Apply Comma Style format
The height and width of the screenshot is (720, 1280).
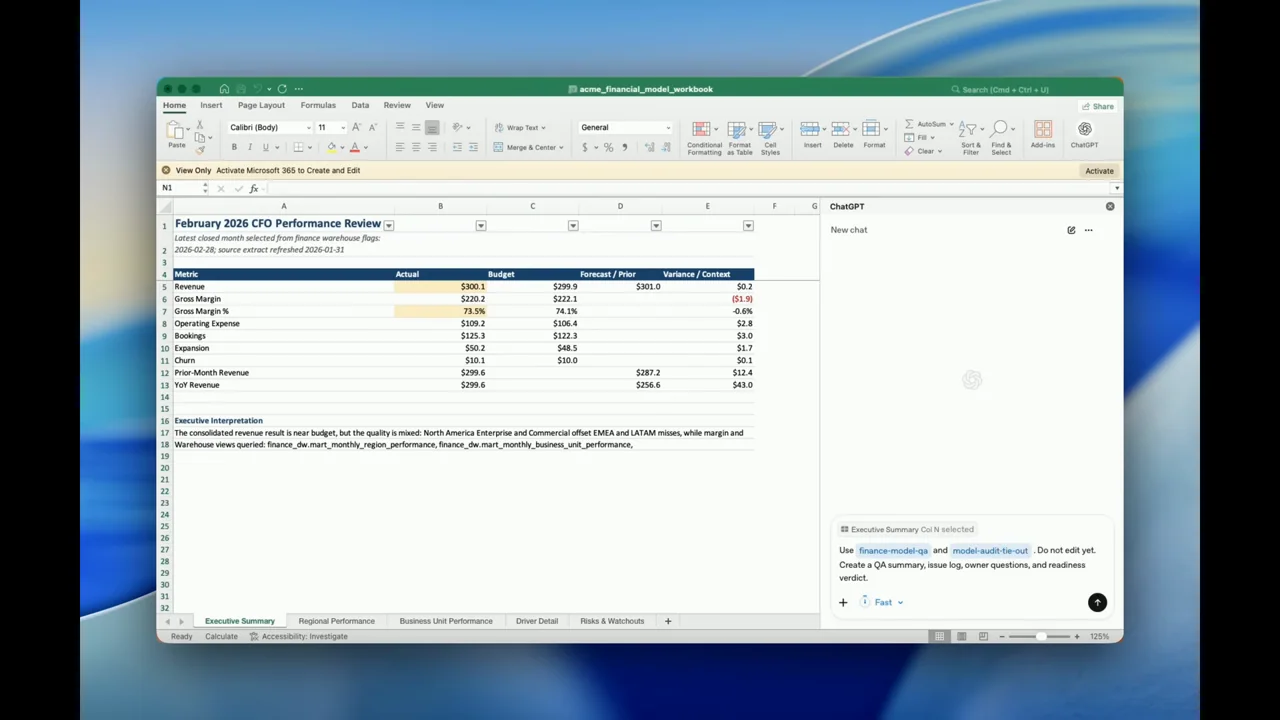pos(625,147)
